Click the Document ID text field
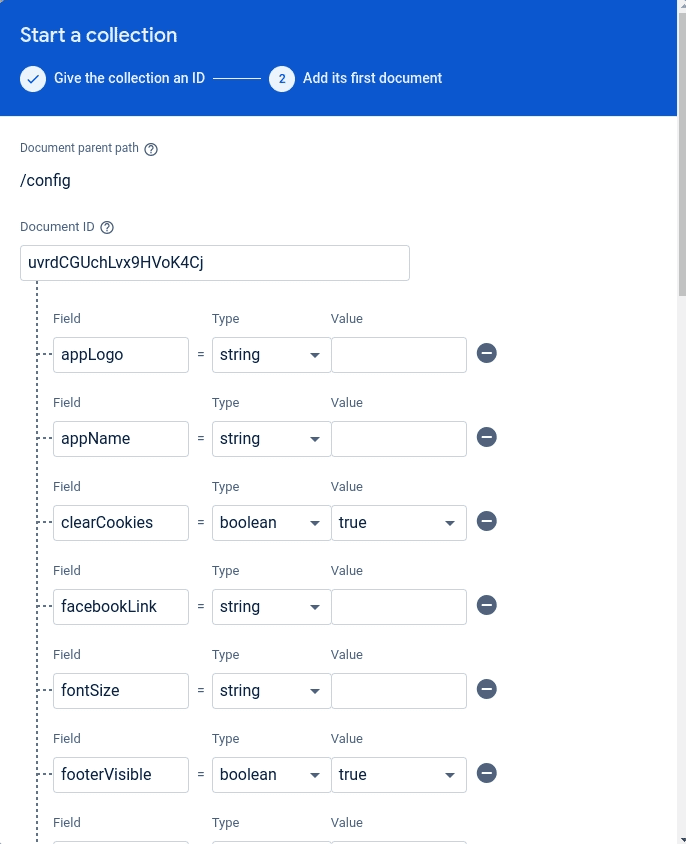 (x=214, y=263)
